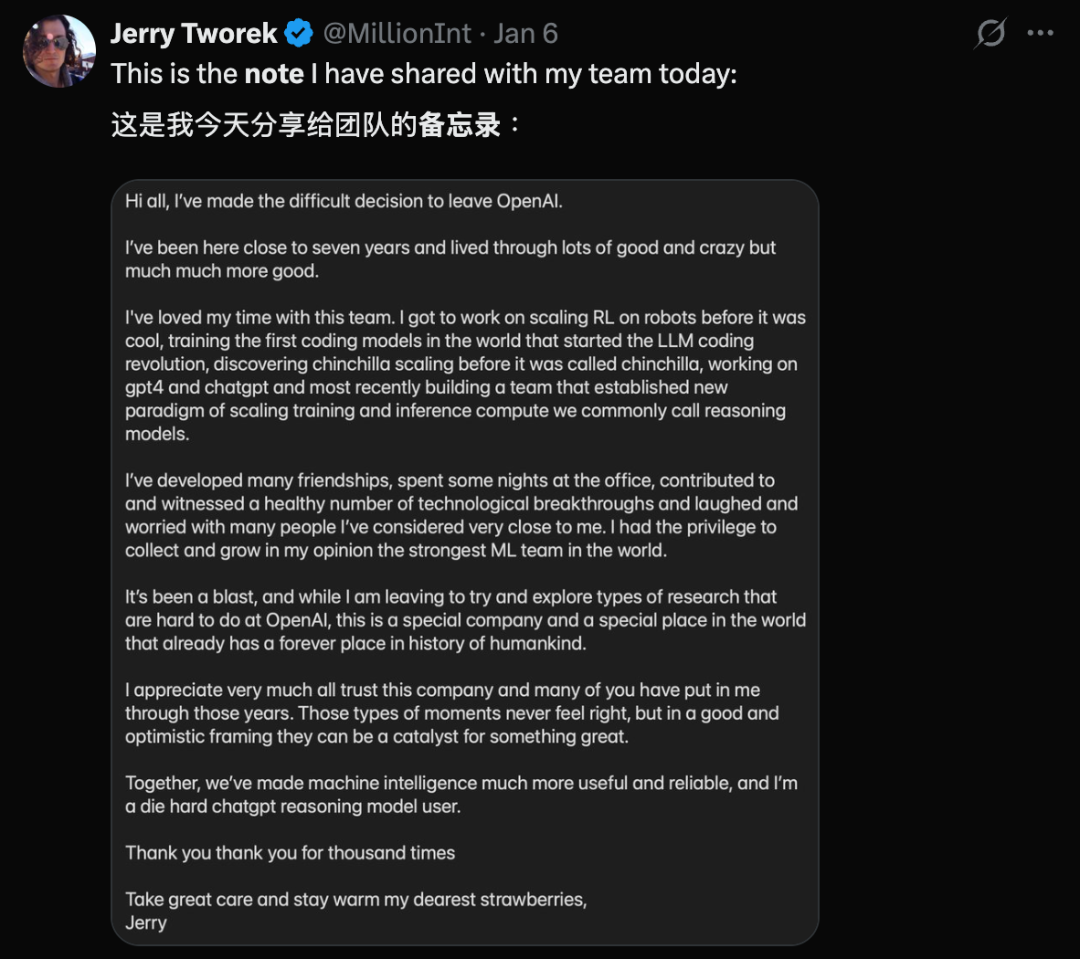The width and height of the screenshot is (1080, 959).
Task: Open the Jerry Tworek display name link
Action: point(194,34)
